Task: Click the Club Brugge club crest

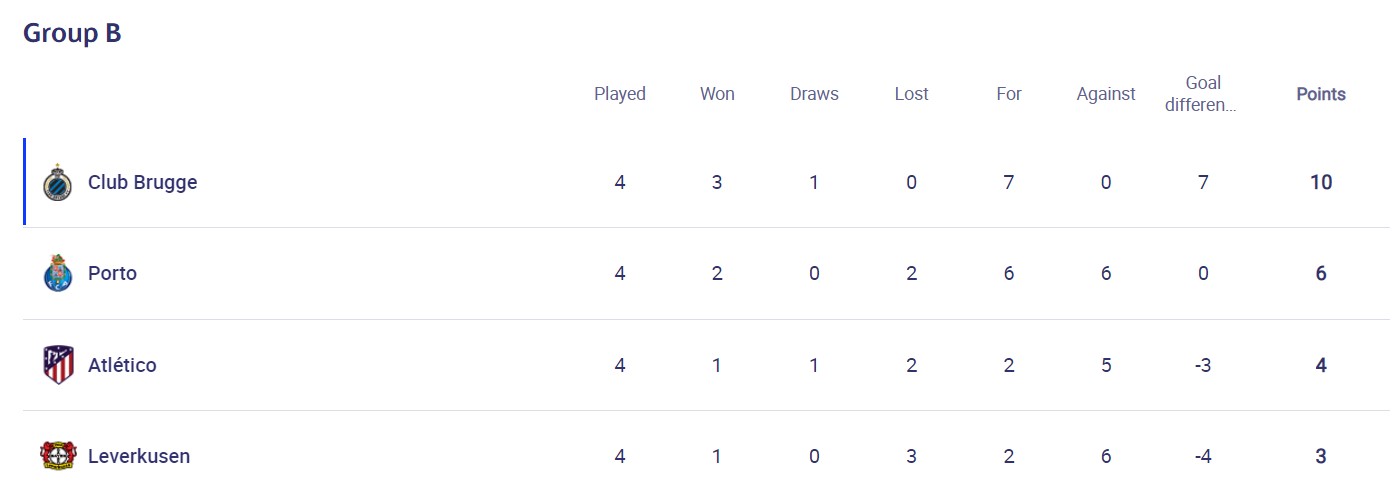Action: (58, 183)
